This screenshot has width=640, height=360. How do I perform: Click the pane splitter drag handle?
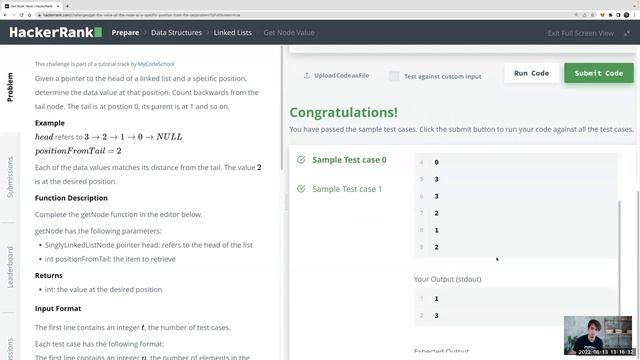pyautogui.click(x=286, y=202)
